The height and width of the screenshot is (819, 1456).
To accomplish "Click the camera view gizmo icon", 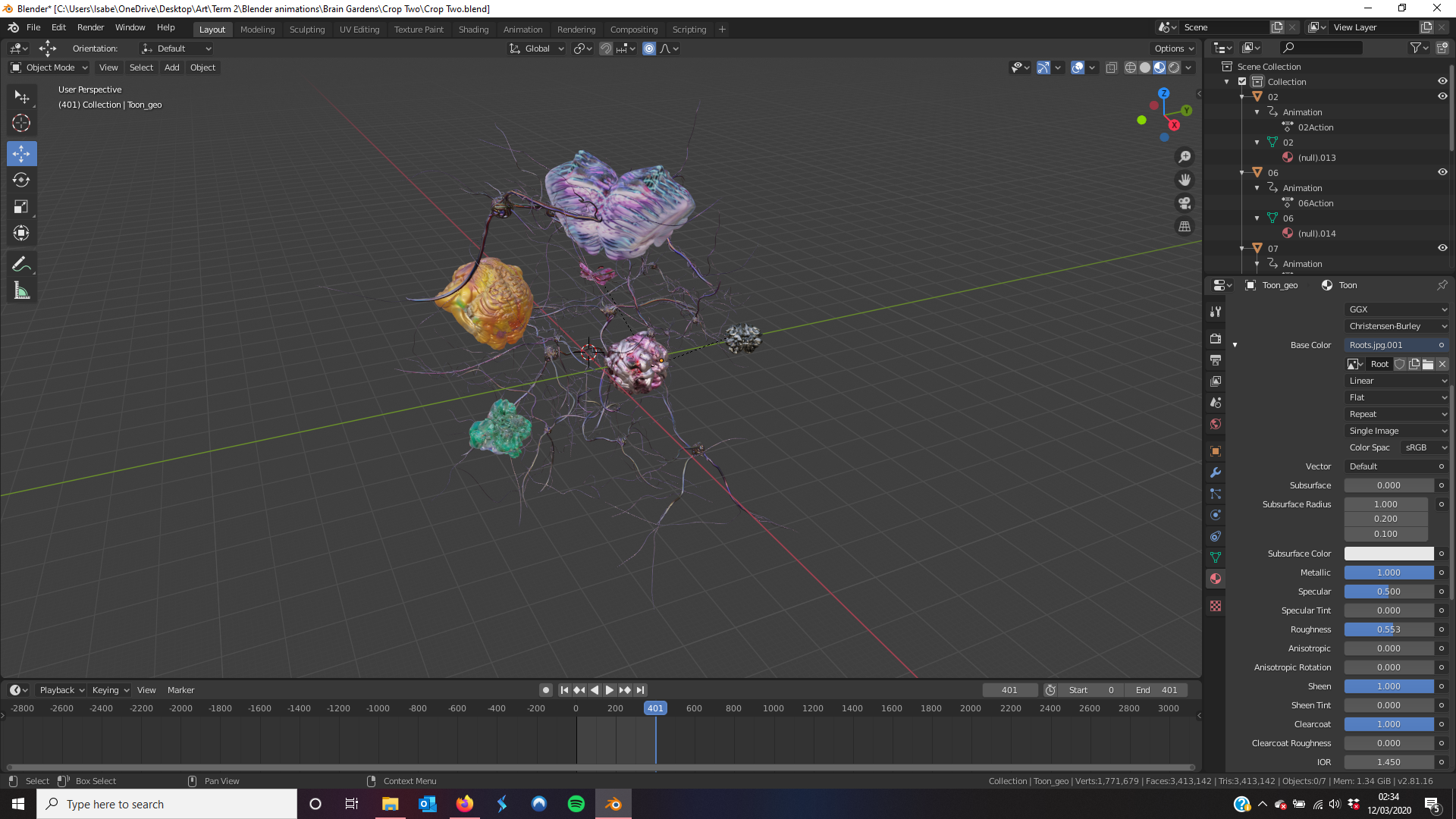I will pyautogui.click(x=1185, y=203).
